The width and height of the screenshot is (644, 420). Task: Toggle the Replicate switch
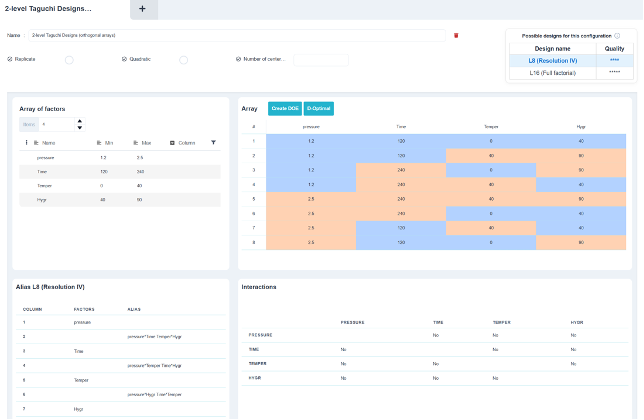coord(69,60)
